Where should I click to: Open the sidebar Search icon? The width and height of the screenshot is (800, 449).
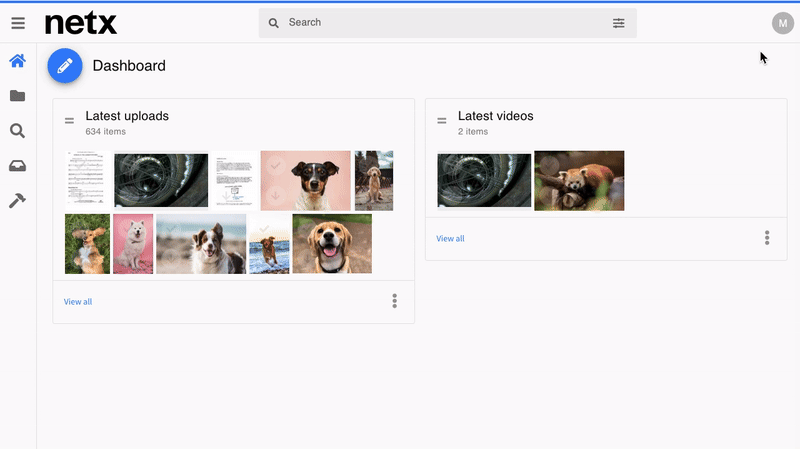(17, 131)
